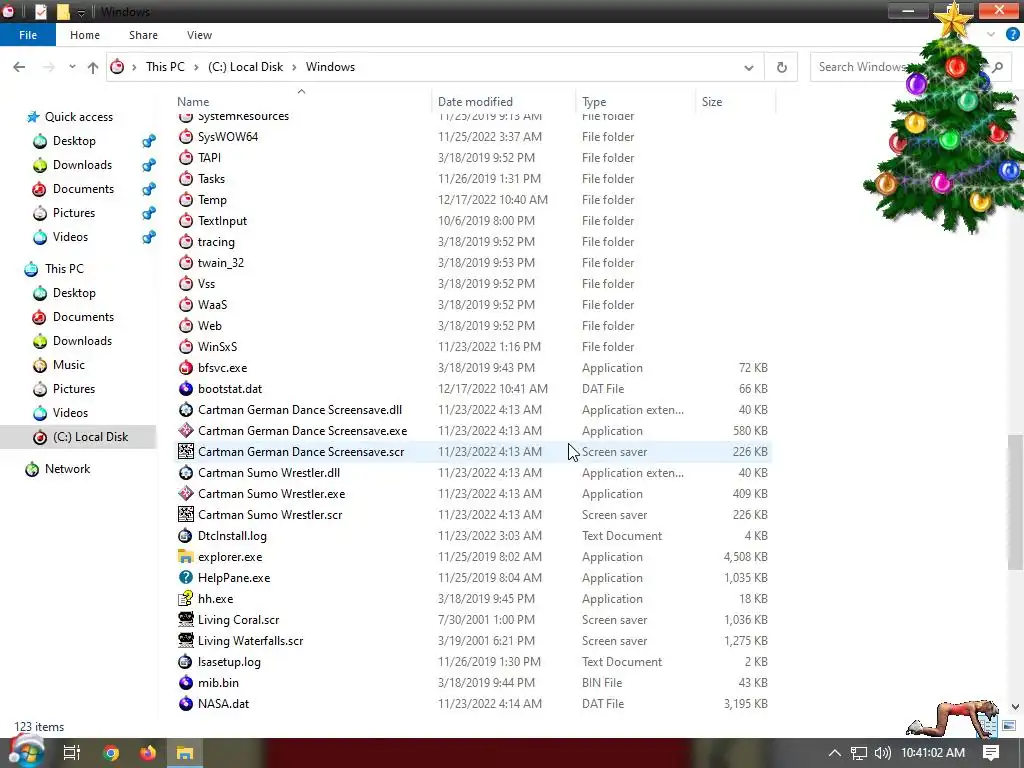Select (C:) Local Disk in the navigation pane
The image size is (1024, 768).
90,437
